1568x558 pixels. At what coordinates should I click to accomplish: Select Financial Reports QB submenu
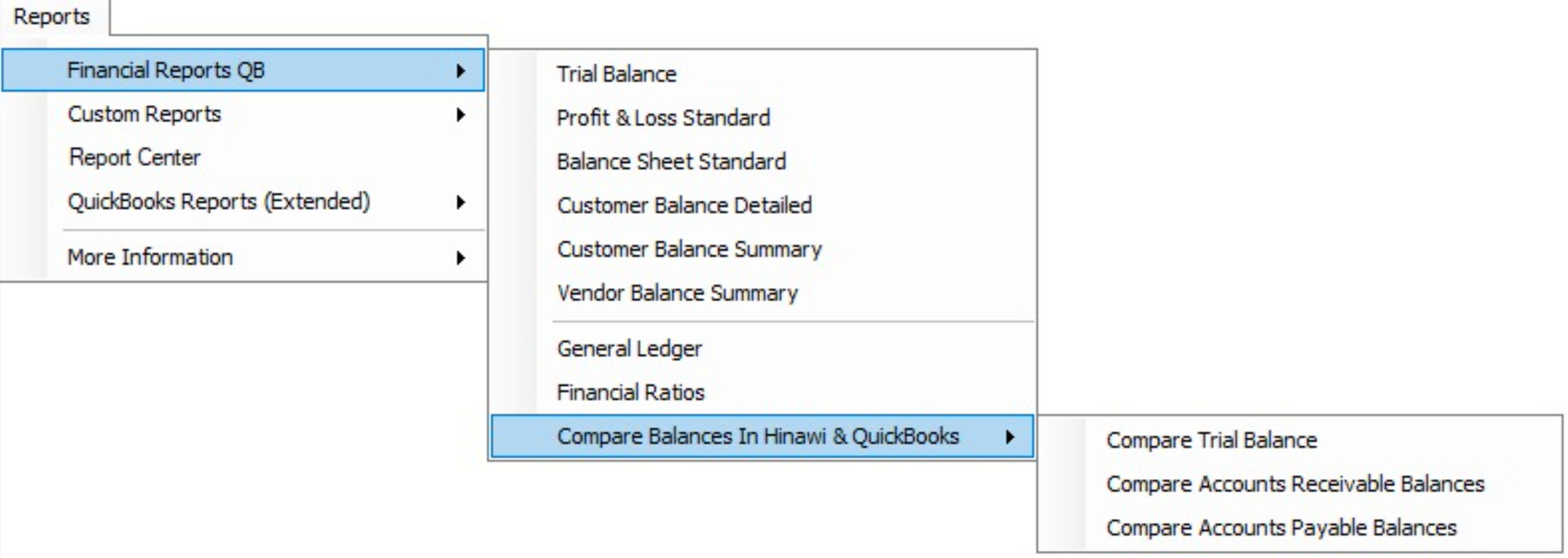[243, 70]
